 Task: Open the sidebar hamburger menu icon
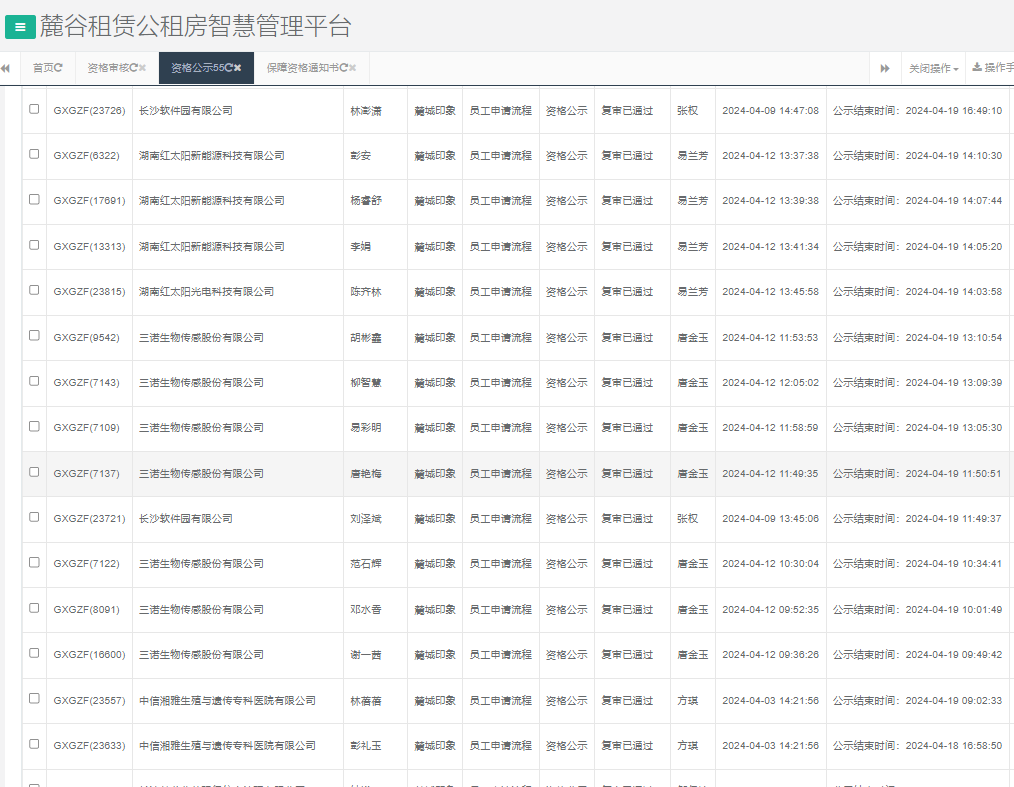tap(20, 27)
